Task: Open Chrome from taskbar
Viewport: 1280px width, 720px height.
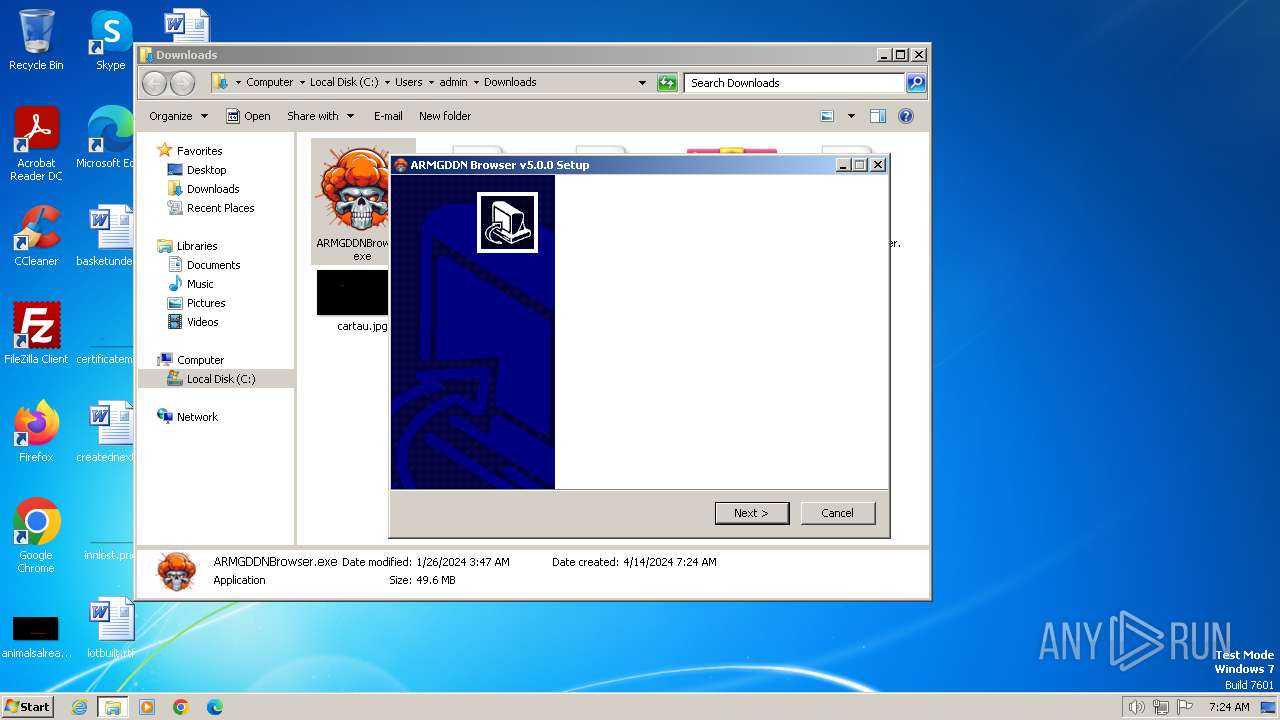Action: pos(180,707)
